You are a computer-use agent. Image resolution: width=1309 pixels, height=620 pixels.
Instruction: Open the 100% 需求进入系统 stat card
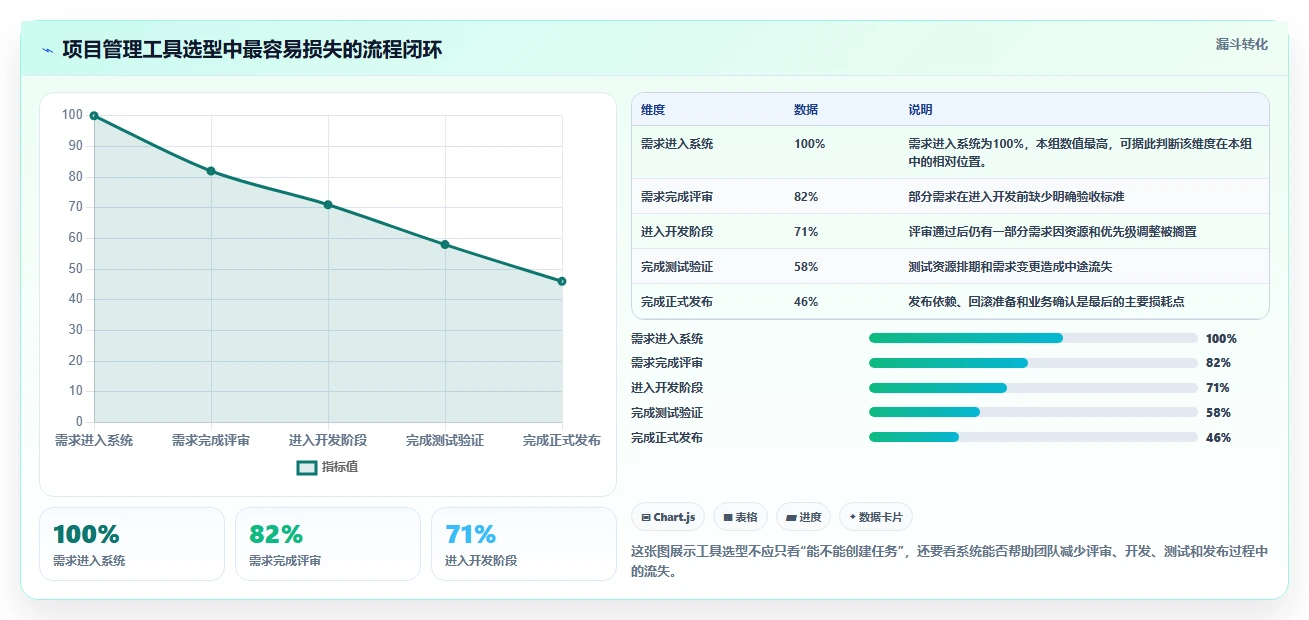tap(132, 544)
